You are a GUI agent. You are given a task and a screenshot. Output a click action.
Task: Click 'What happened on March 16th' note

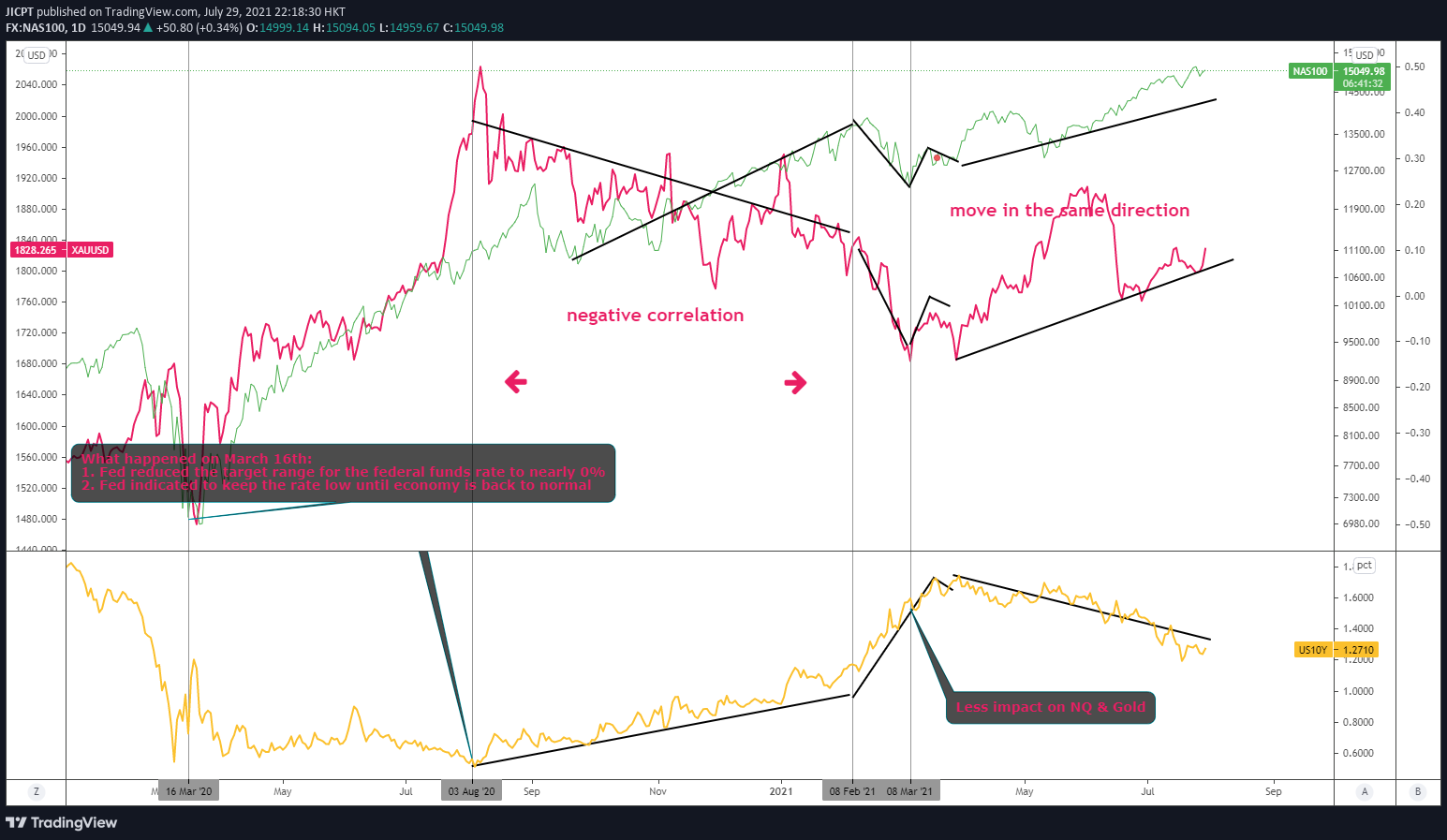(x=343, y=473)
